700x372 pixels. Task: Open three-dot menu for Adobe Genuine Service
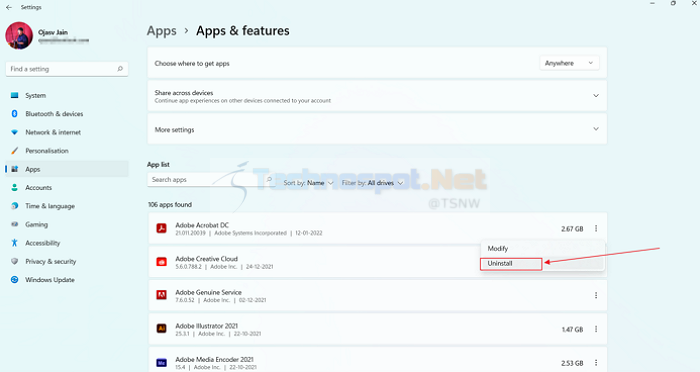(x=596, y=296)
